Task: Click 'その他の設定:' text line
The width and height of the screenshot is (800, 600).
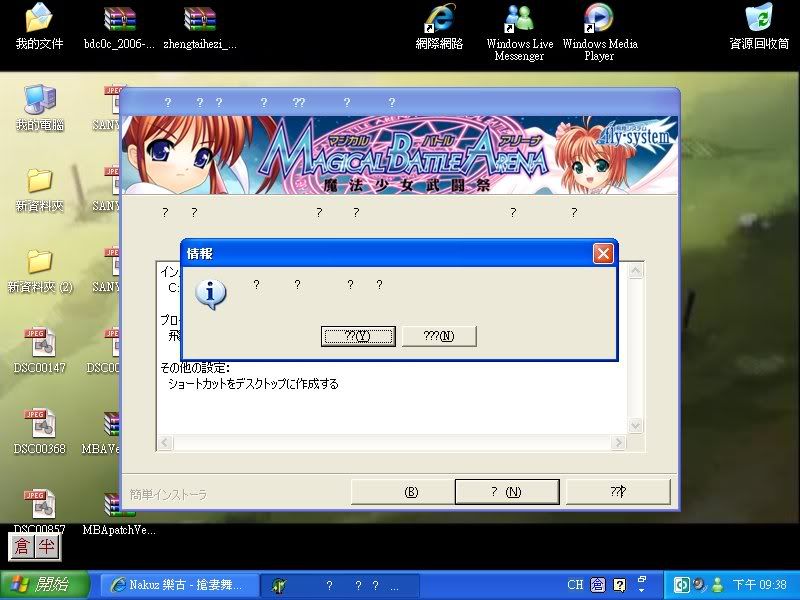Action: [195, 368]
